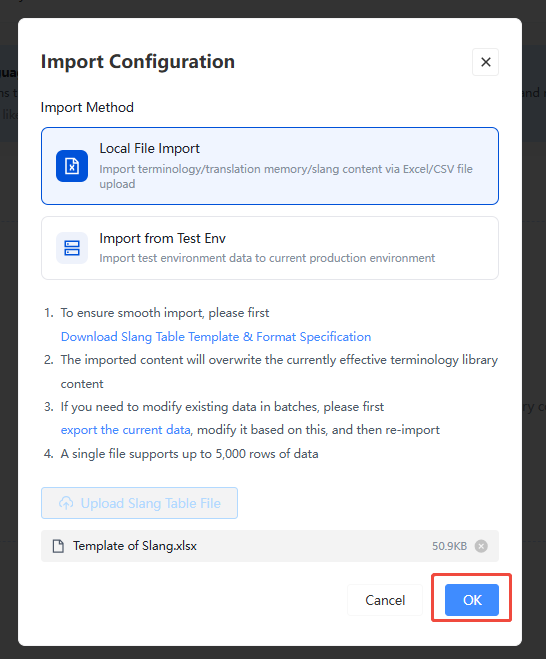
Task: Choose the Import from Test Env option
Action: click(x=270, y=248)
